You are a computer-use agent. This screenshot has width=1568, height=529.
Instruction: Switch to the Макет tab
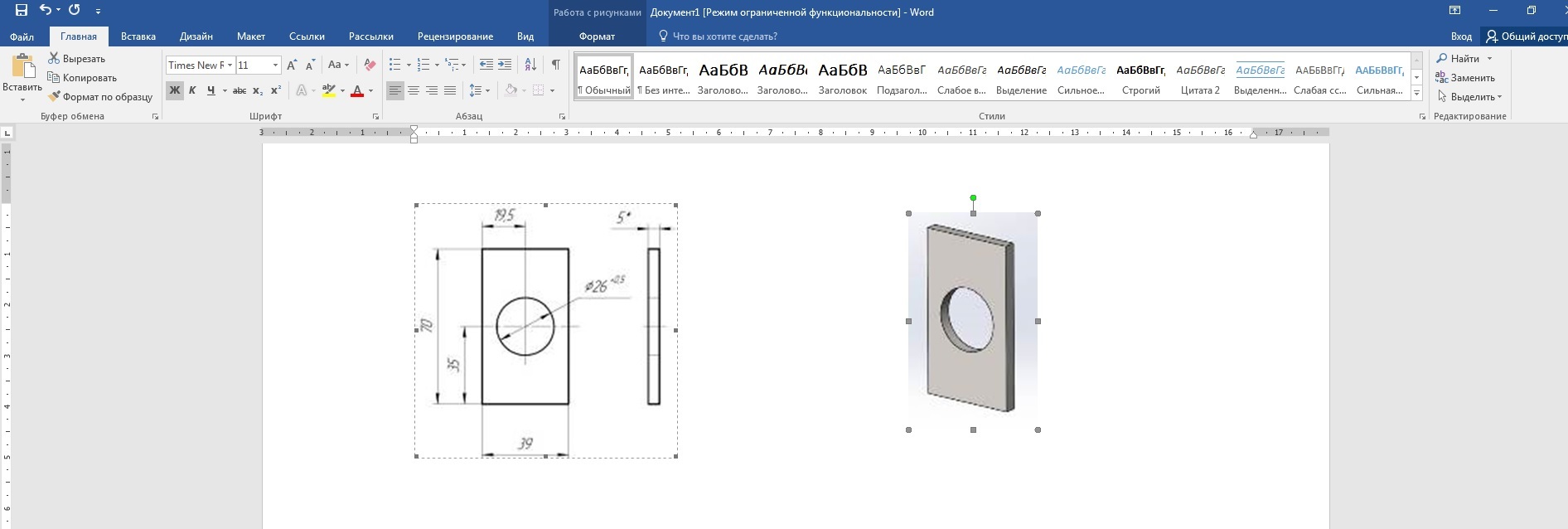click(251, 36)
